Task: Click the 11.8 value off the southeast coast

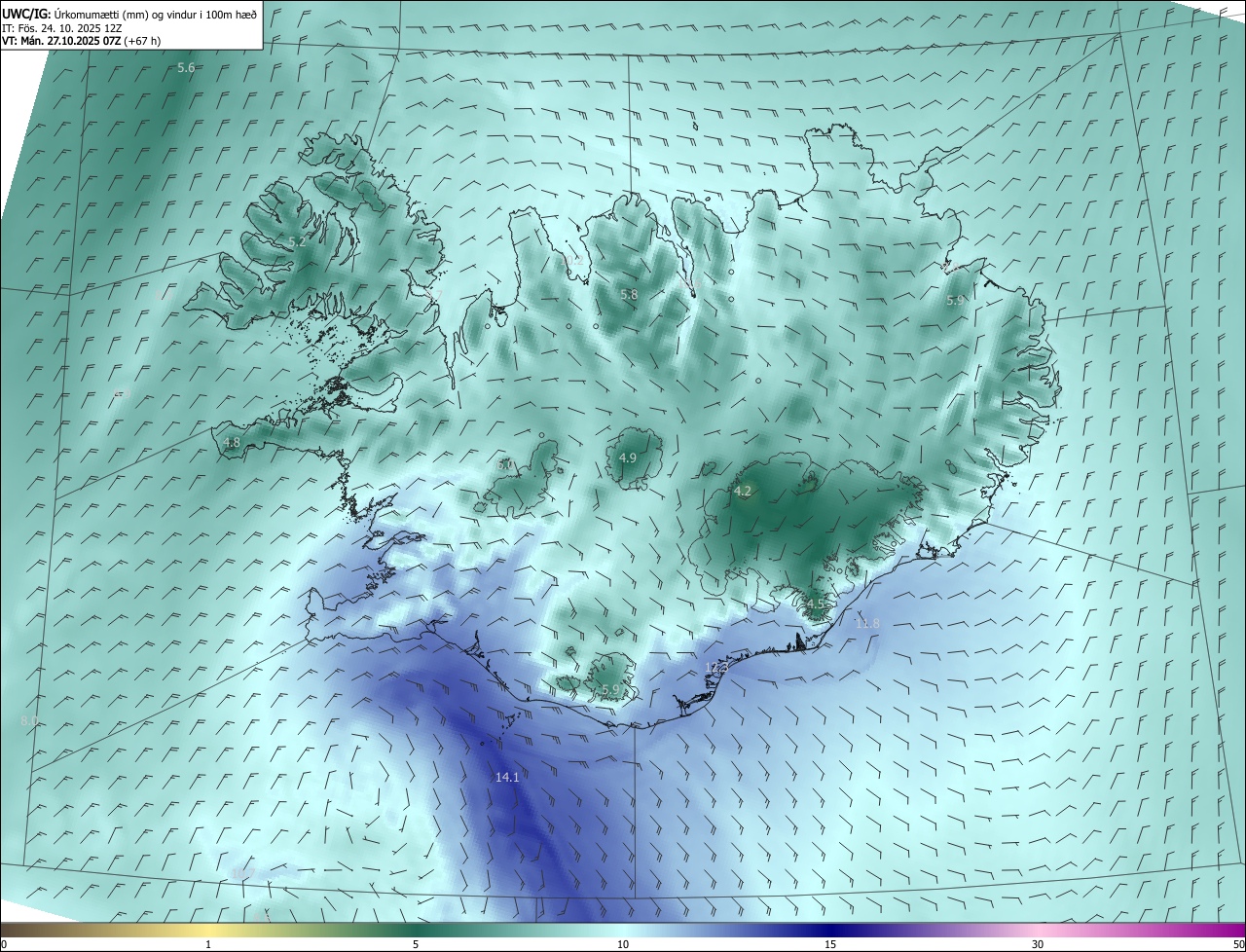Action: point(866,623)
